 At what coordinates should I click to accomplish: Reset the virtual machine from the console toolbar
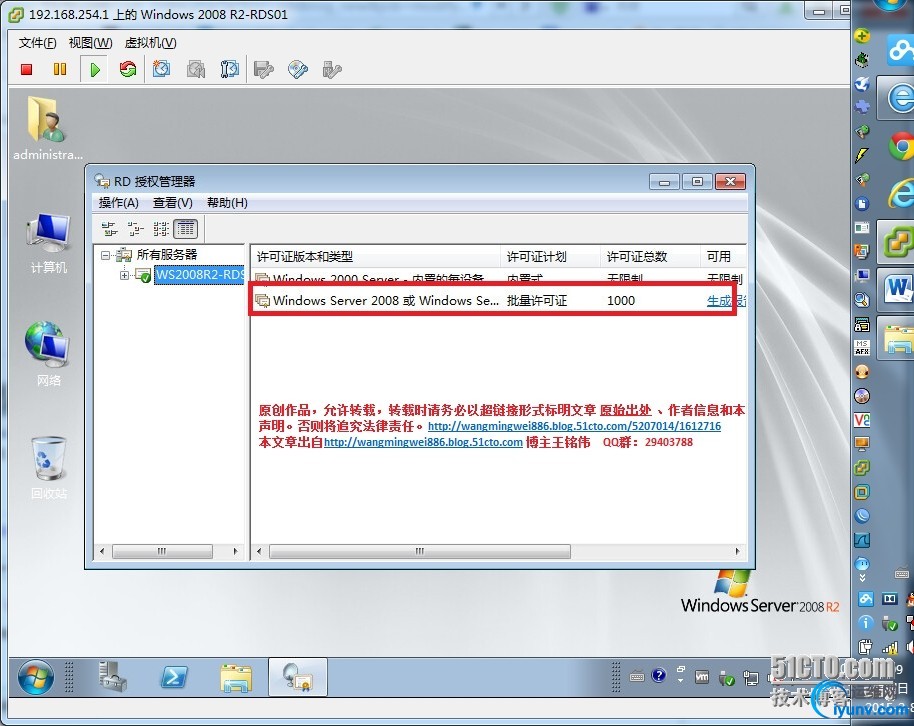click(x=128, y=70)
